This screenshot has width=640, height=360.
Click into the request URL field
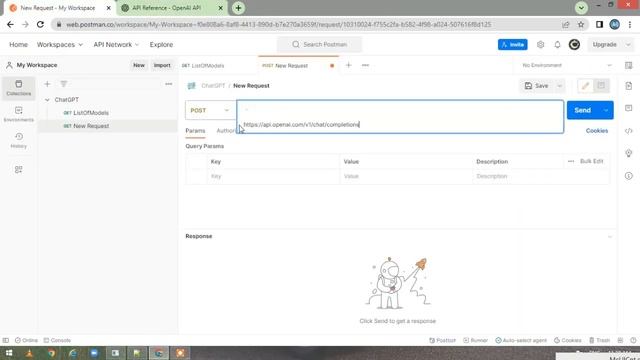pos(400,117)
